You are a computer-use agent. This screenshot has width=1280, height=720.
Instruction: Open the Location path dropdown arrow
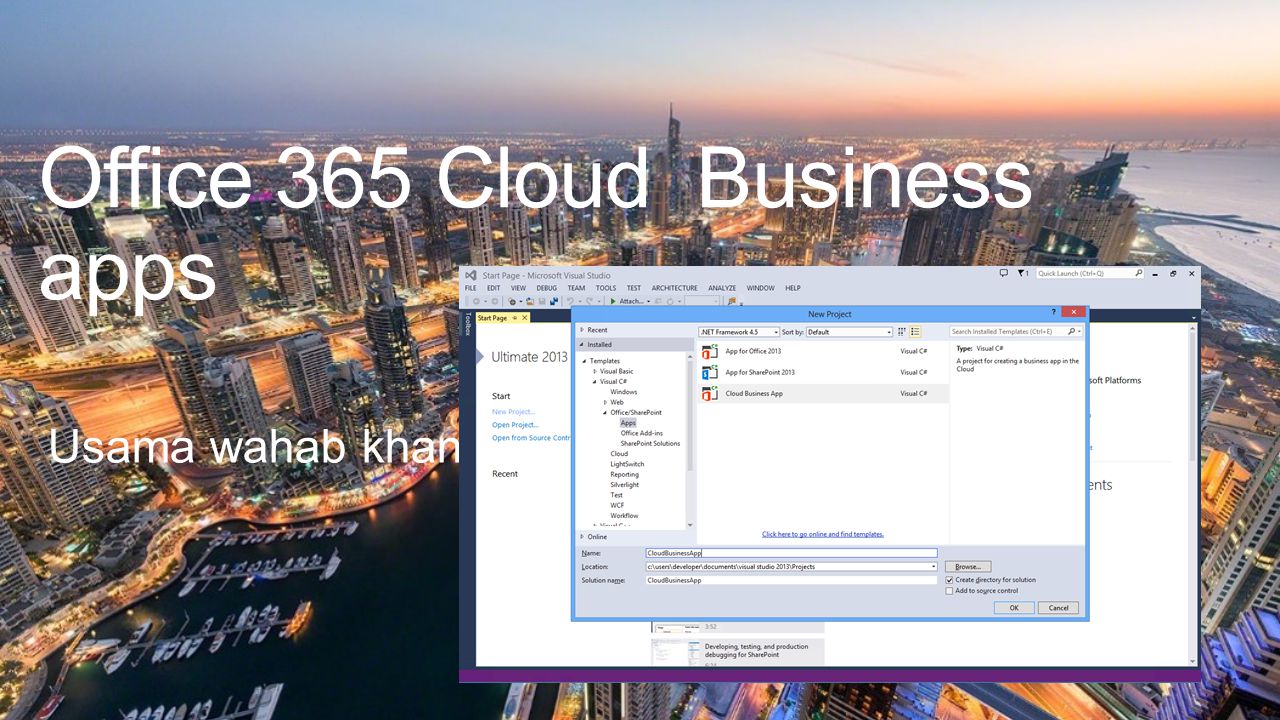[933, 567]
